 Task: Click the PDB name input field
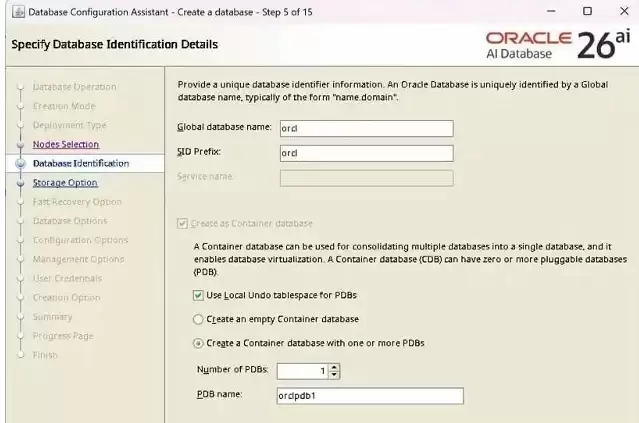pyautogui.click(x=370, y=396)
